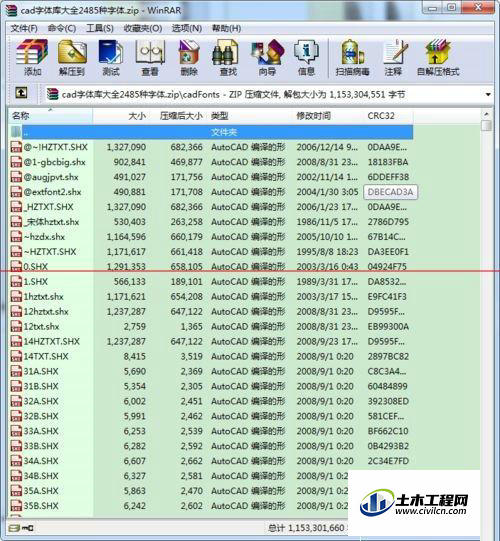Click the drive icon in status bar
500x541 pixels.
click(14, 528)
